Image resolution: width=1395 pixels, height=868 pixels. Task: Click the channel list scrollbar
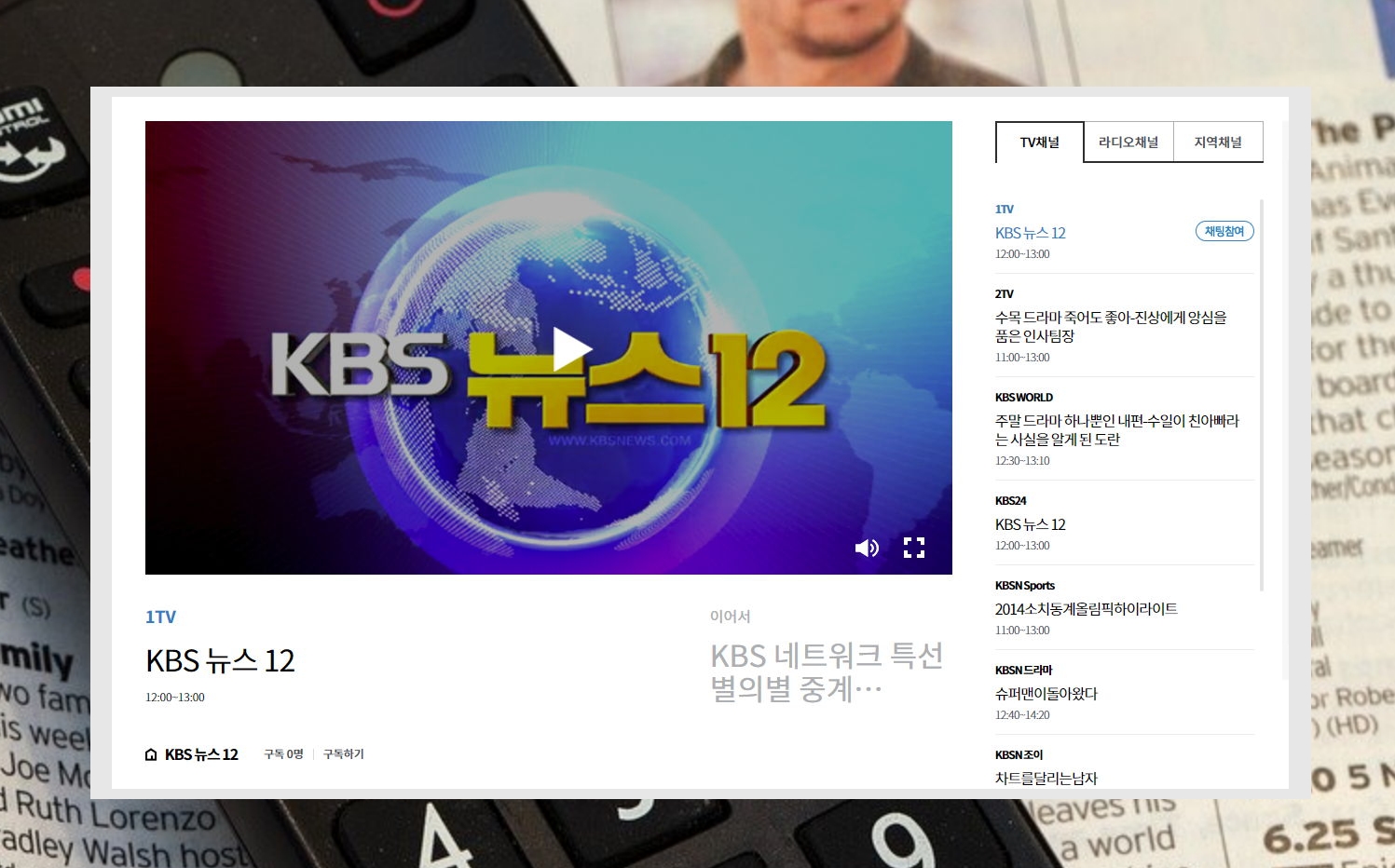(1262, 395)
